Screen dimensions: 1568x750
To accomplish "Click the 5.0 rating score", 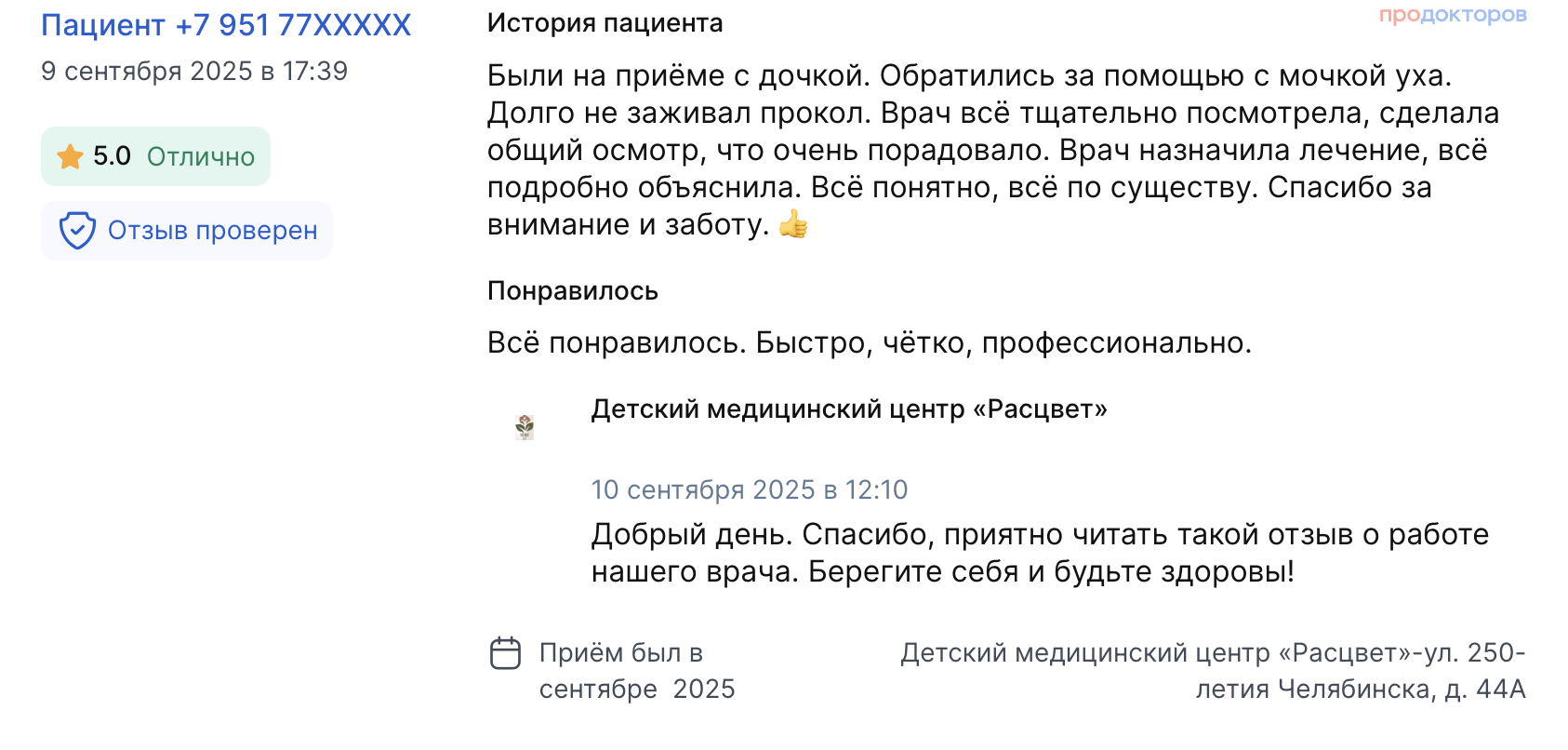I will 112,156.
